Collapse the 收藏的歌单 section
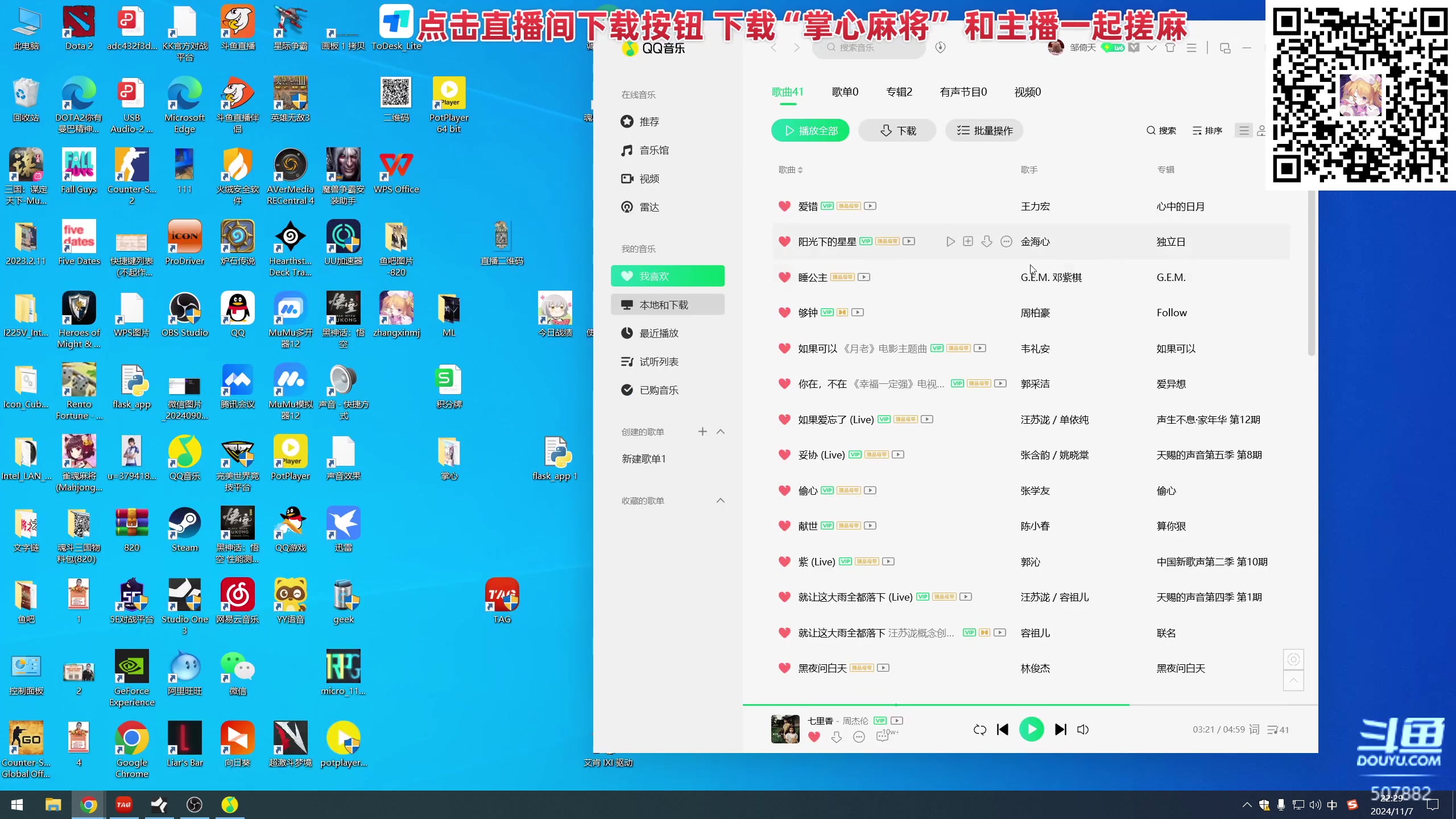The image size is (1456, 819). pyautogui.click(x=721, y=500)
